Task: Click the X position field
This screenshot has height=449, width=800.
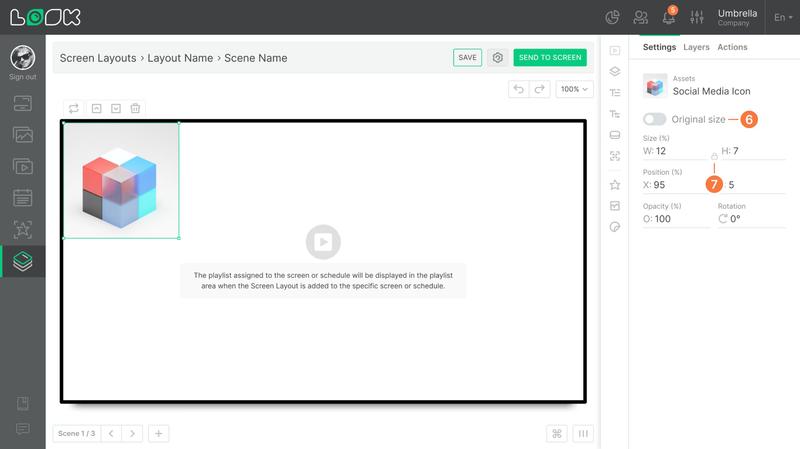Action: tap(675, 185)
